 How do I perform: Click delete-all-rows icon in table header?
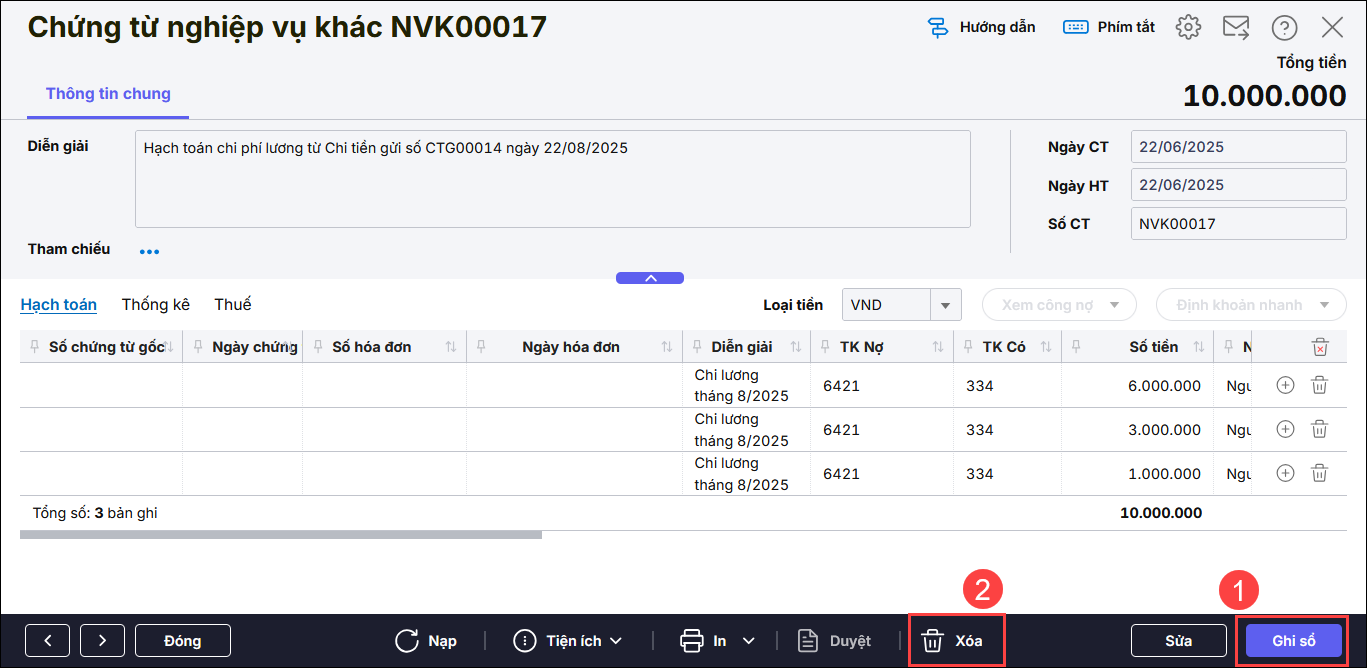(x=1320, y=347)
